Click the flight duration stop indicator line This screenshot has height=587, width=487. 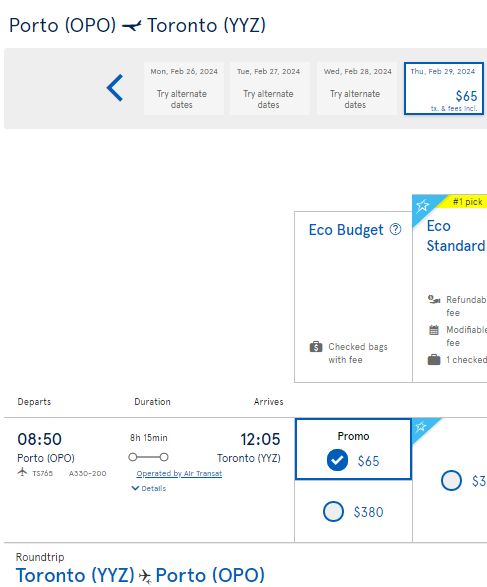point(148,457)
